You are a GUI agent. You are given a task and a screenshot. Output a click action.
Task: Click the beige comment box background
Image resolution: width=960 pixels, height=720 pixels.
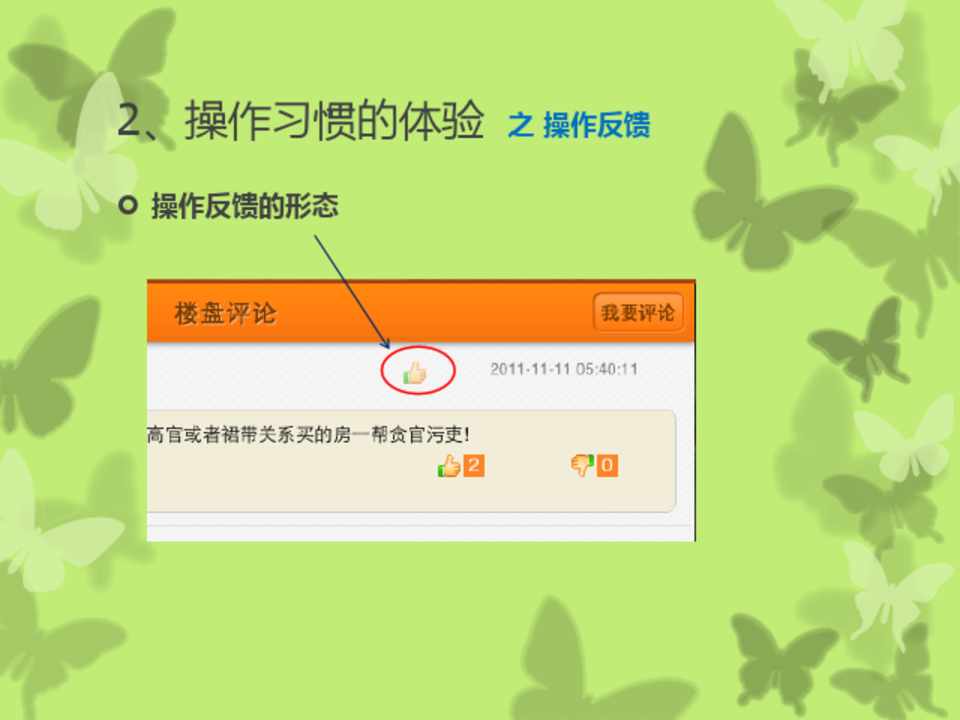pyautogui.click(x=411, y=461)
